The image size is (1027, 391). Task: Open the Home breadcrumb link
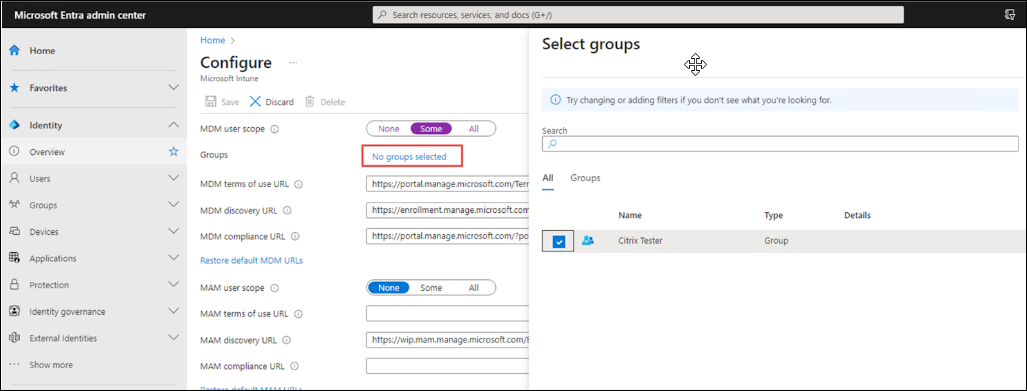212,40
